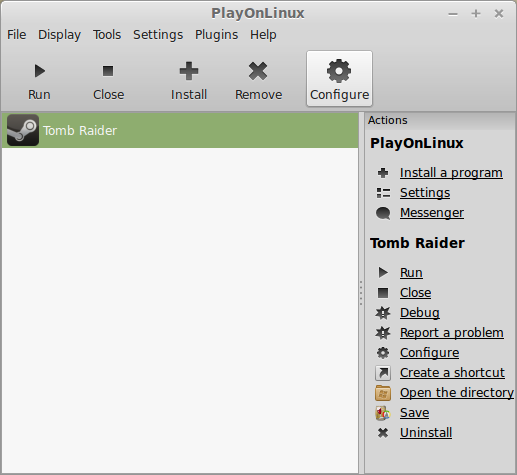
Task: Open the Help menu
Action: click(263, 35)
